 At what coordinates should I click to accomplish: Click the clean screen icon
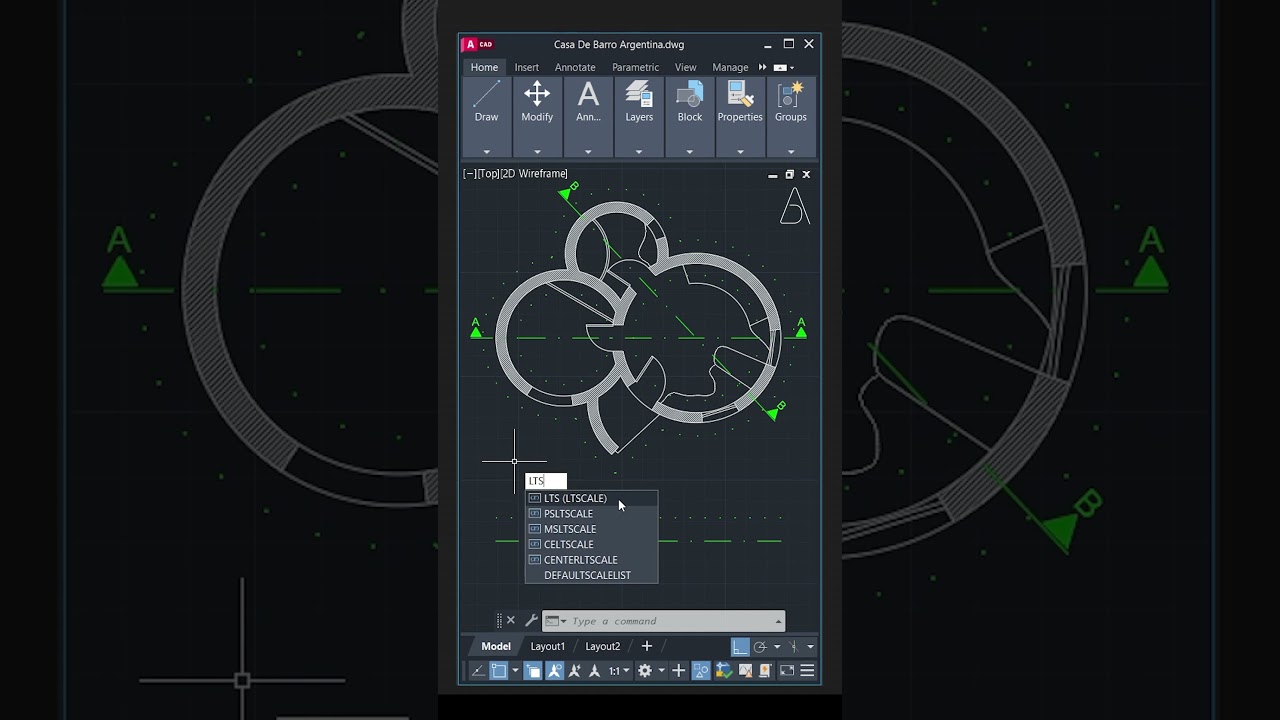tap(787, 670)
